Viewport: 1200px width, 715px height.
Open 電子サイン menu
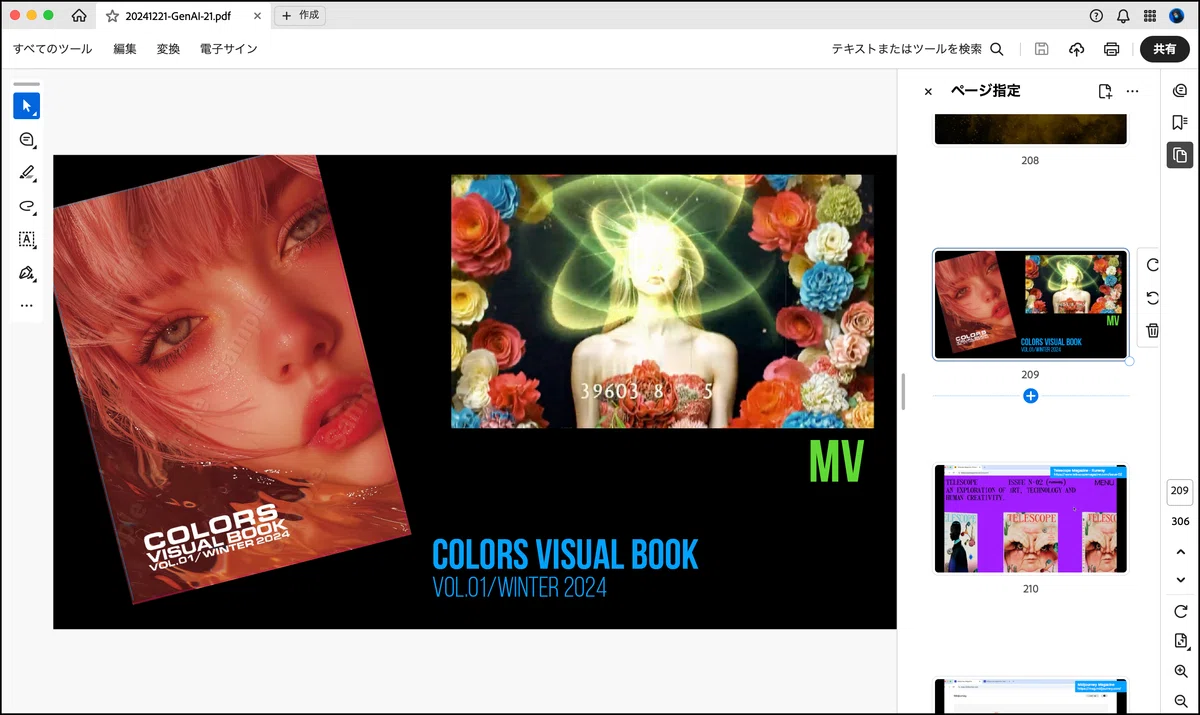coord(228,49)
